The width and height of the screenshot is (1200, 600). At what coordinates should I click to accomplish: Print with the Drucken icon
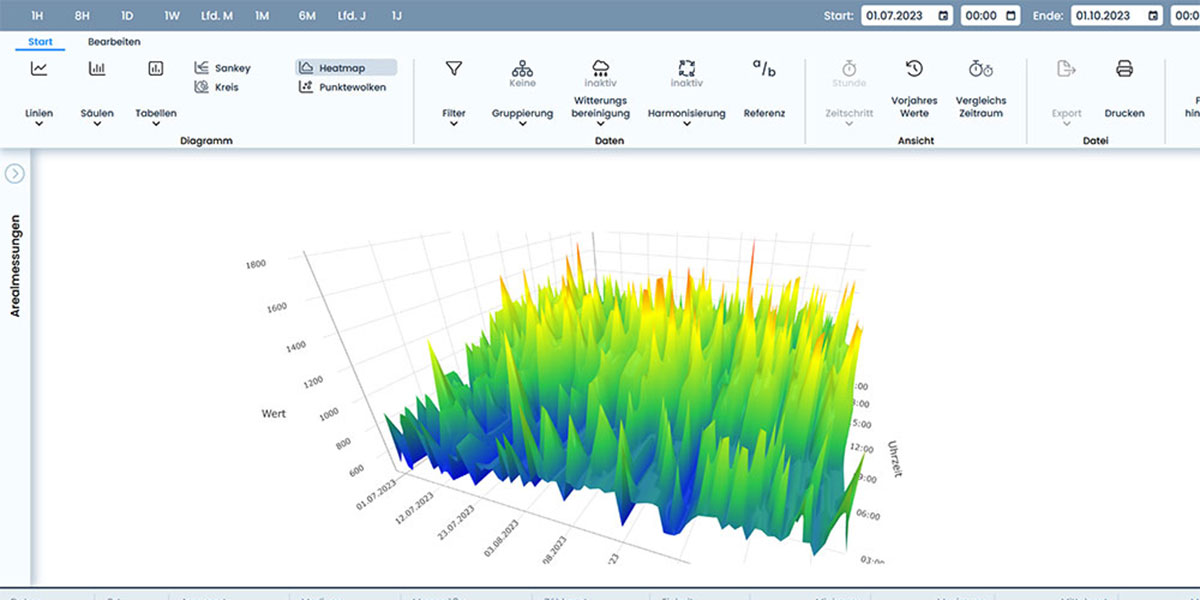tap(1124, 68)
